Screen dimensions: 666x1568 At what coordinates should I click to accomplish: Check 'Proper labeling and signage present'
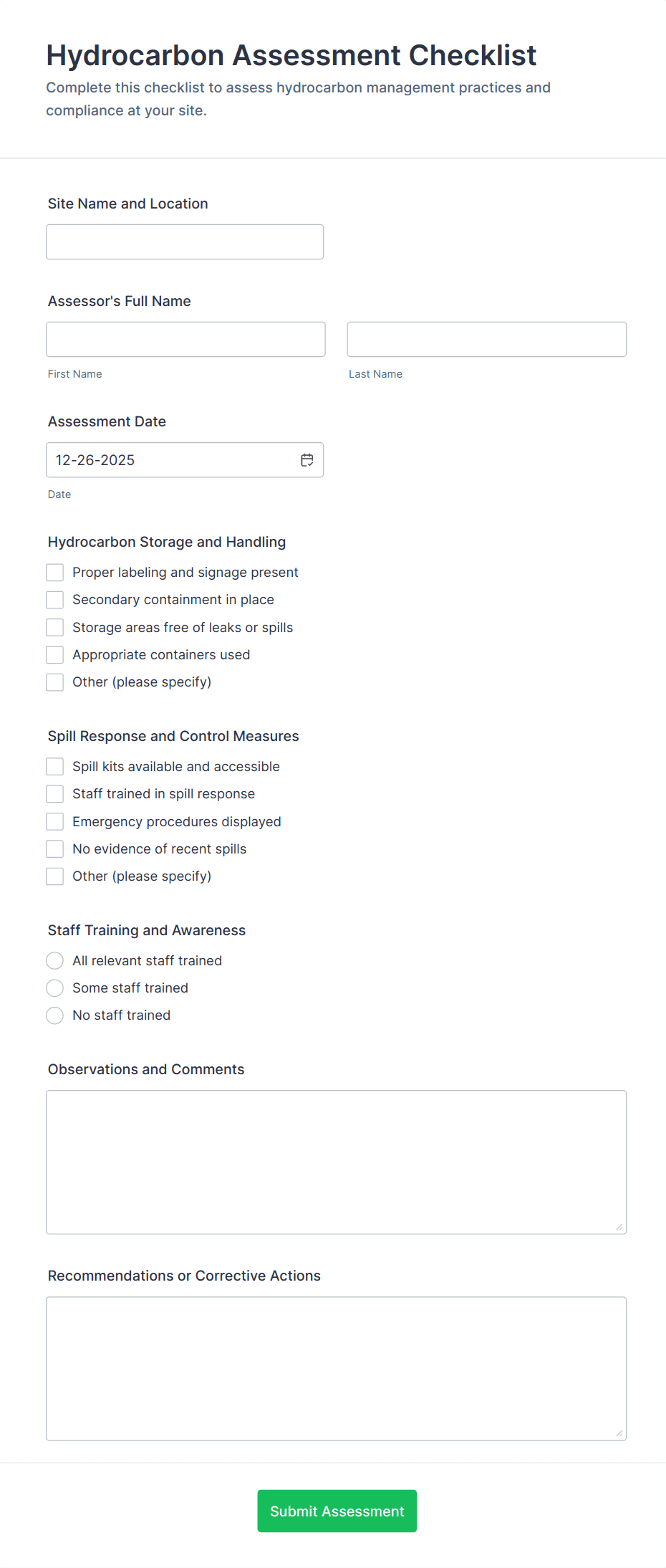54,572
